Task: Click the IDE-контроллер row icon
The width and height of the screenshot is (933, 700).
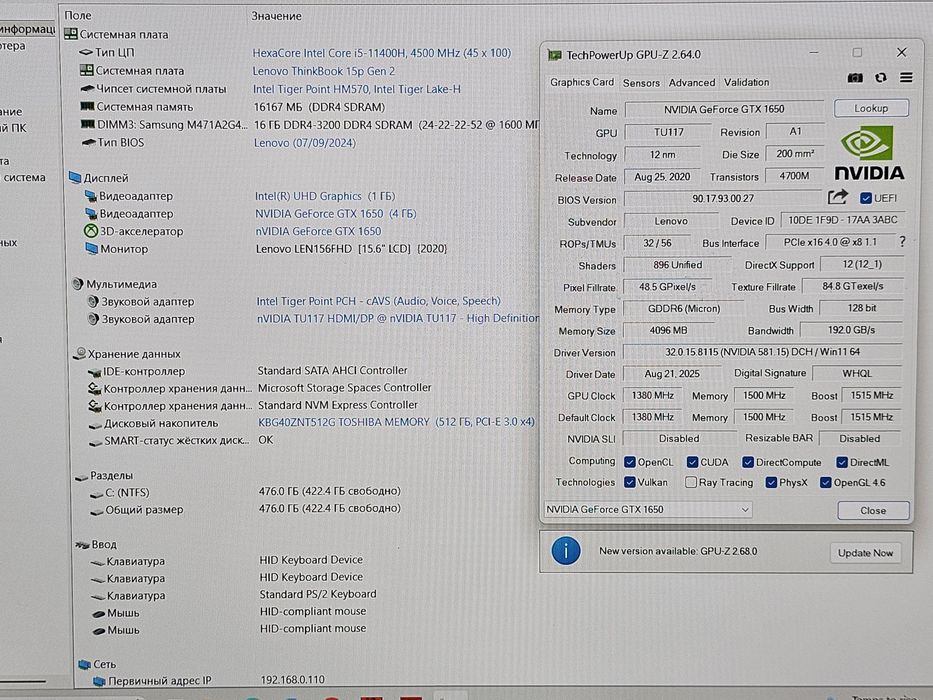Action: click(94, 372)
